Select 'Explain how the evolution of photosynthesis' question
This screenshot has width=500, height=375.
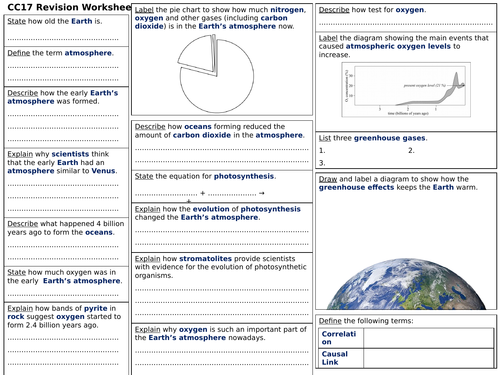[218, 213]
